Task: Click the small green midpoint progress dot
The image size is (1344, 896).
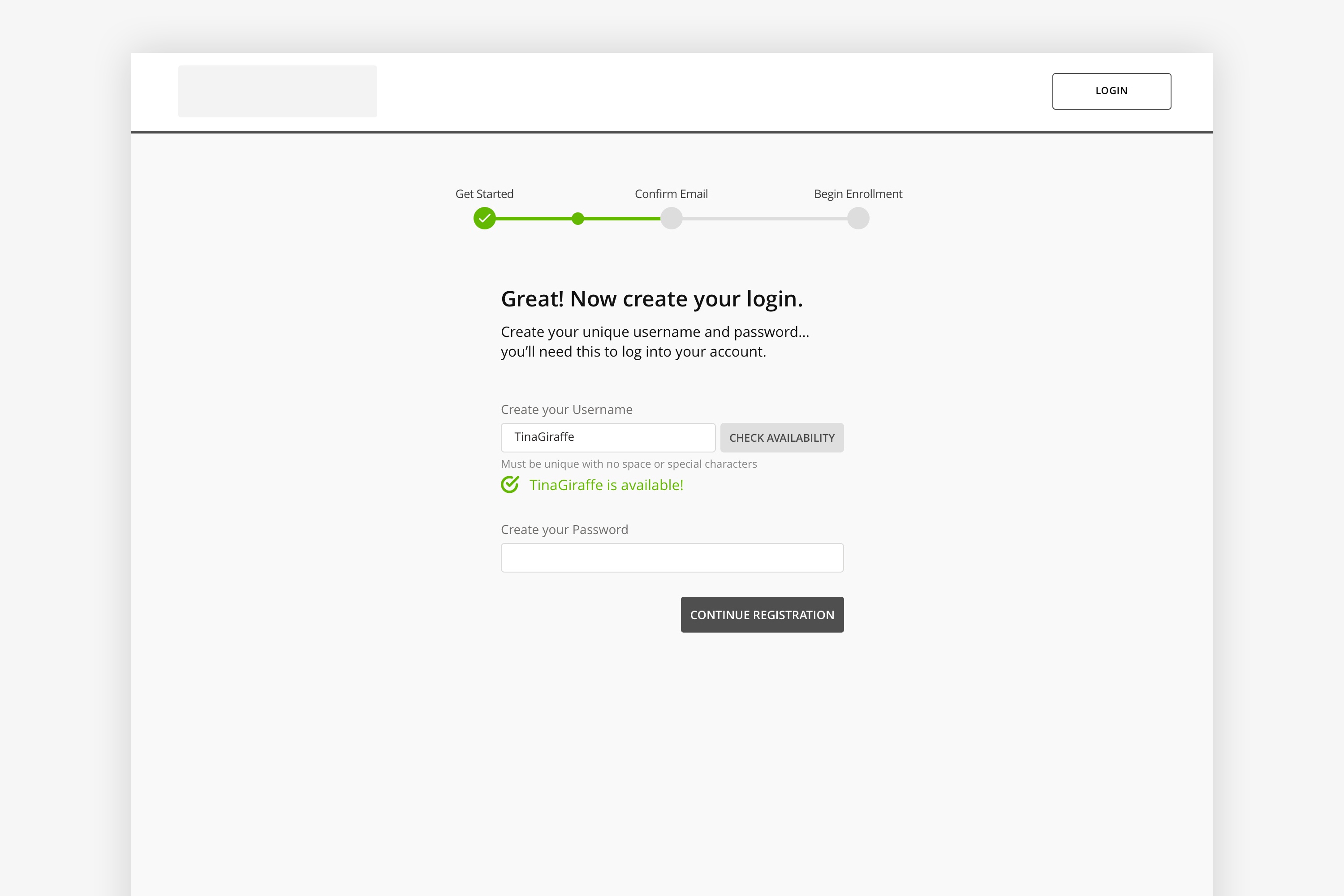Action: tap(578, 218)
